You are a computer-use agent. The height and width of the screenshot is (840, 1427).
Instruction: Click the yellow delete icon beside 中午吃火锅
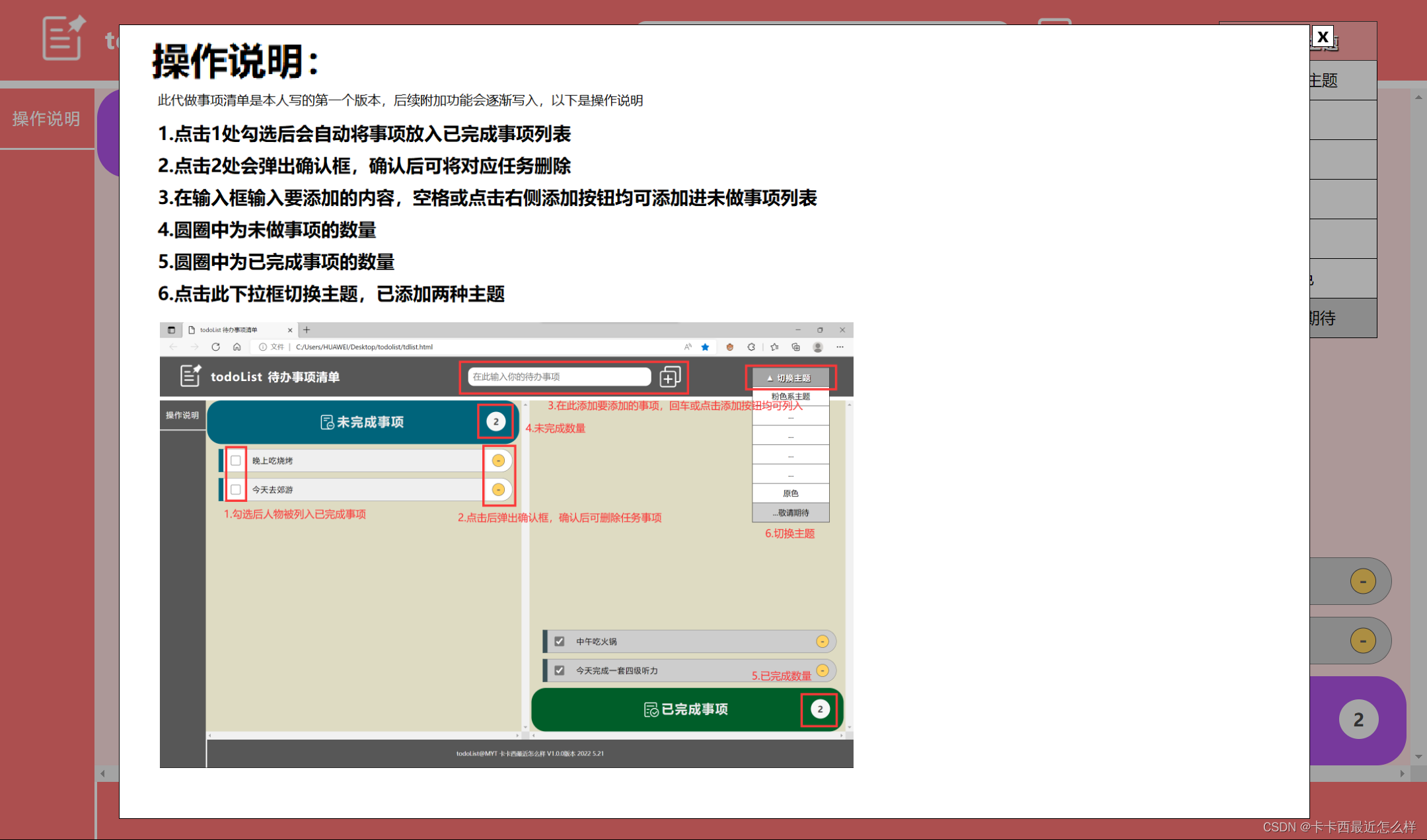click(x=823, y=641)
